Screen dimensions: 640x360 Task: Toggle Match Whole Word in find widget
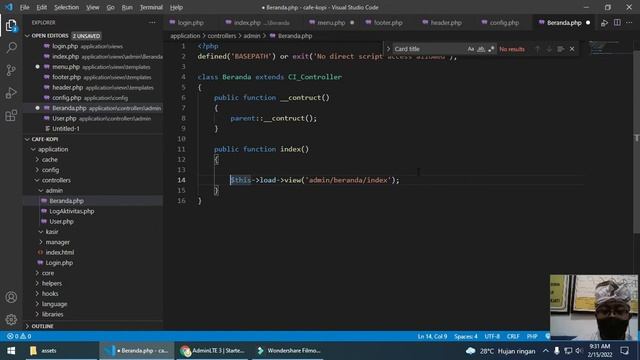tap(481, 49)
